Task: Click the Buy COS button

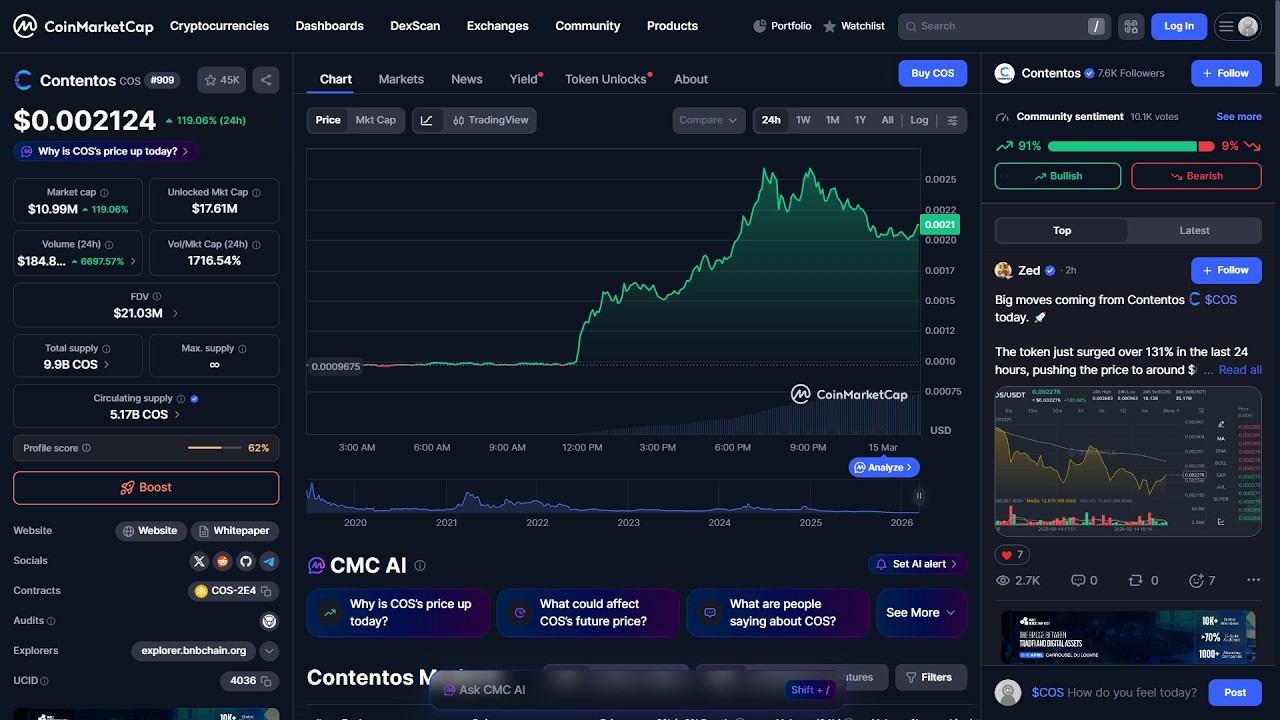Action: [x=933, y=73]
